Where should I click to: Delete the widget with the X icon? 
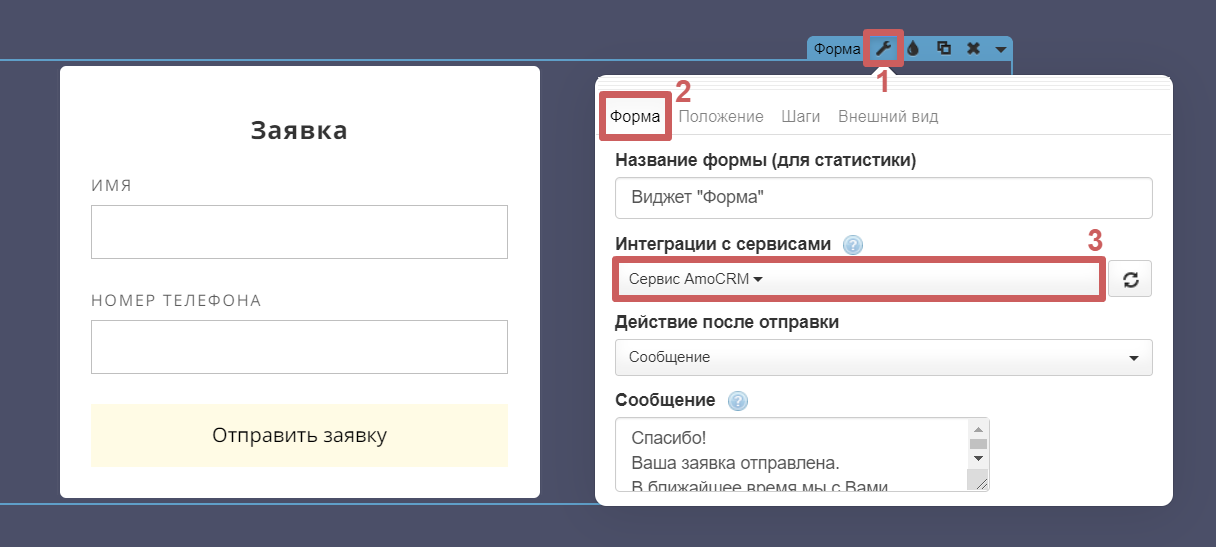[972, 48]
